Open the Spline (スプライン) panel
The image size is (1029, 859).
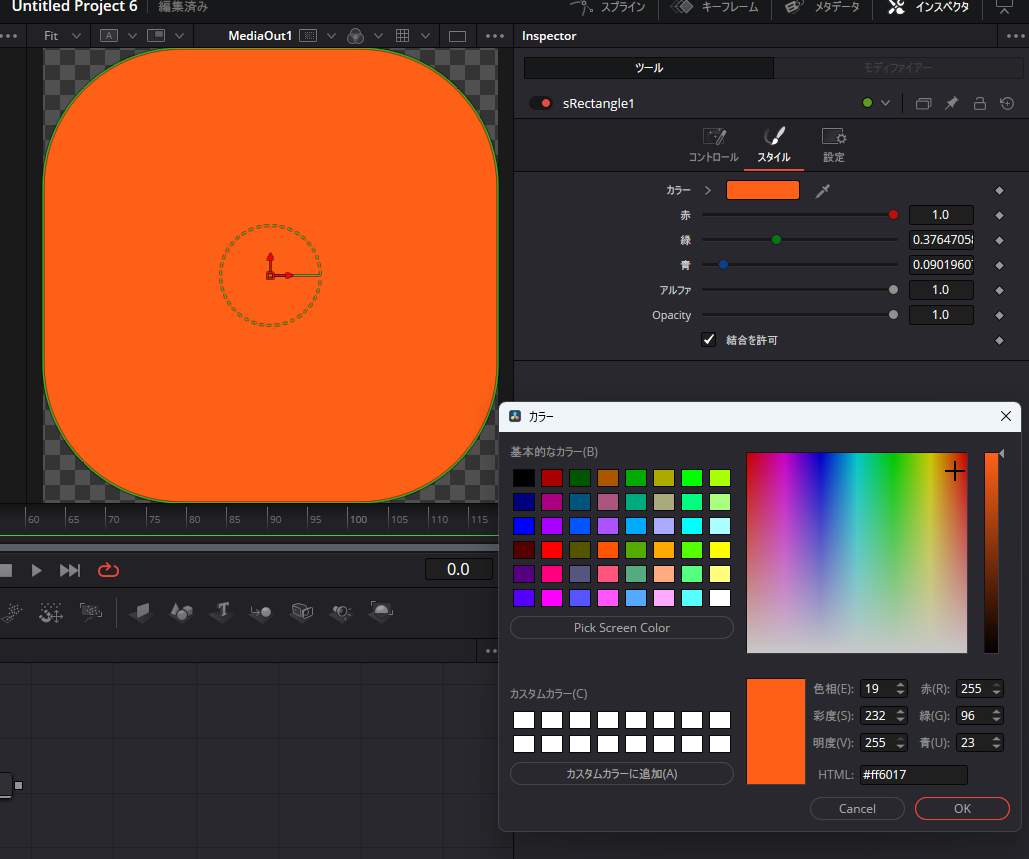point(607,7)
